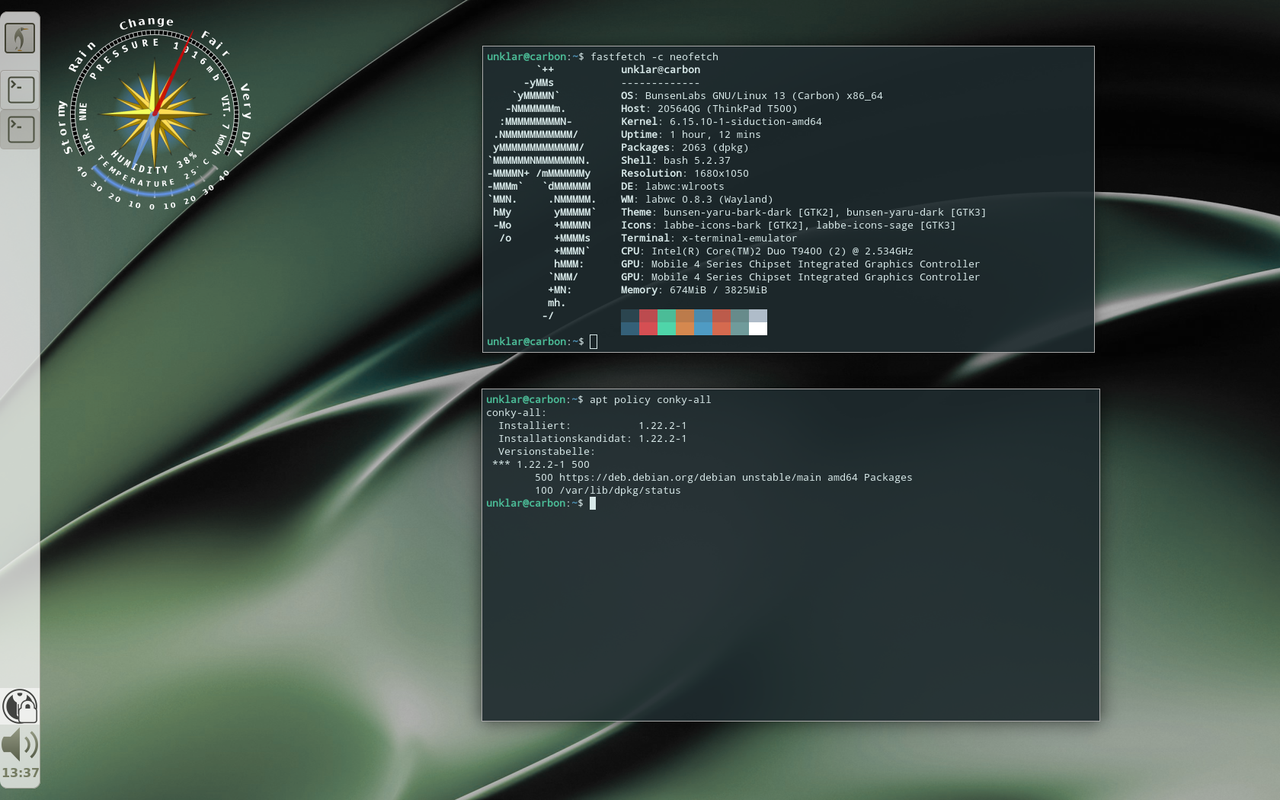Viewport: 1280px width, 800px height.
Task: Click the Terminal line 'x-terminal-emulator'
Action: (710, 239)
